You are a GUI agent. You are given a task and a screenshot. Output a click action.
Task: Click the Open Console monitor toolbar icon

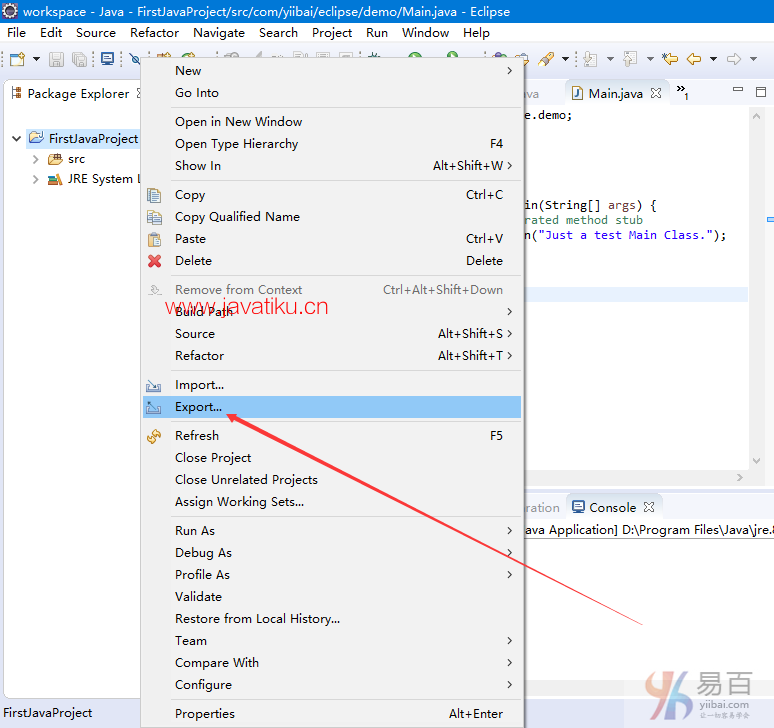107,59
